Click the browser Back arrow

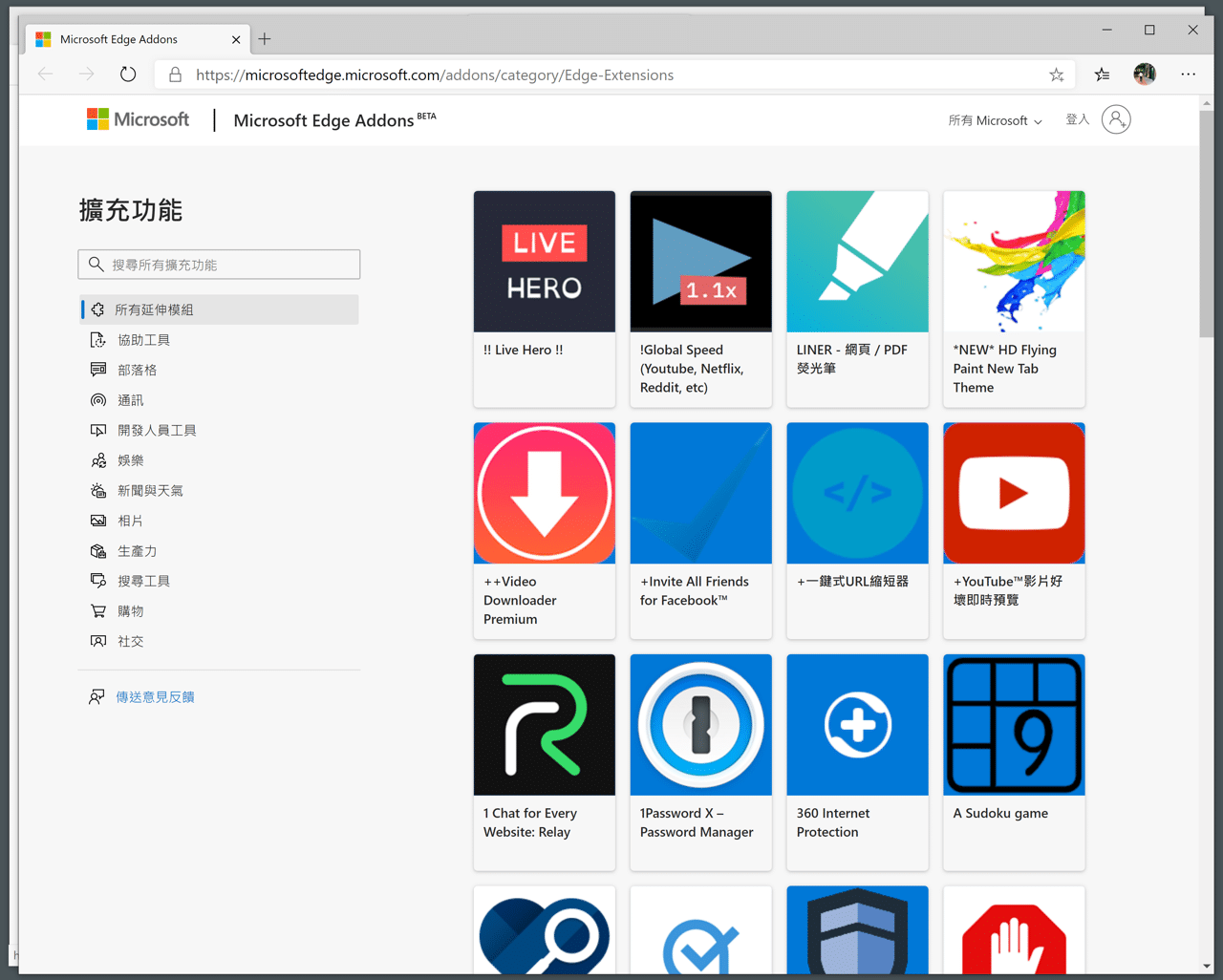(45, 75)
